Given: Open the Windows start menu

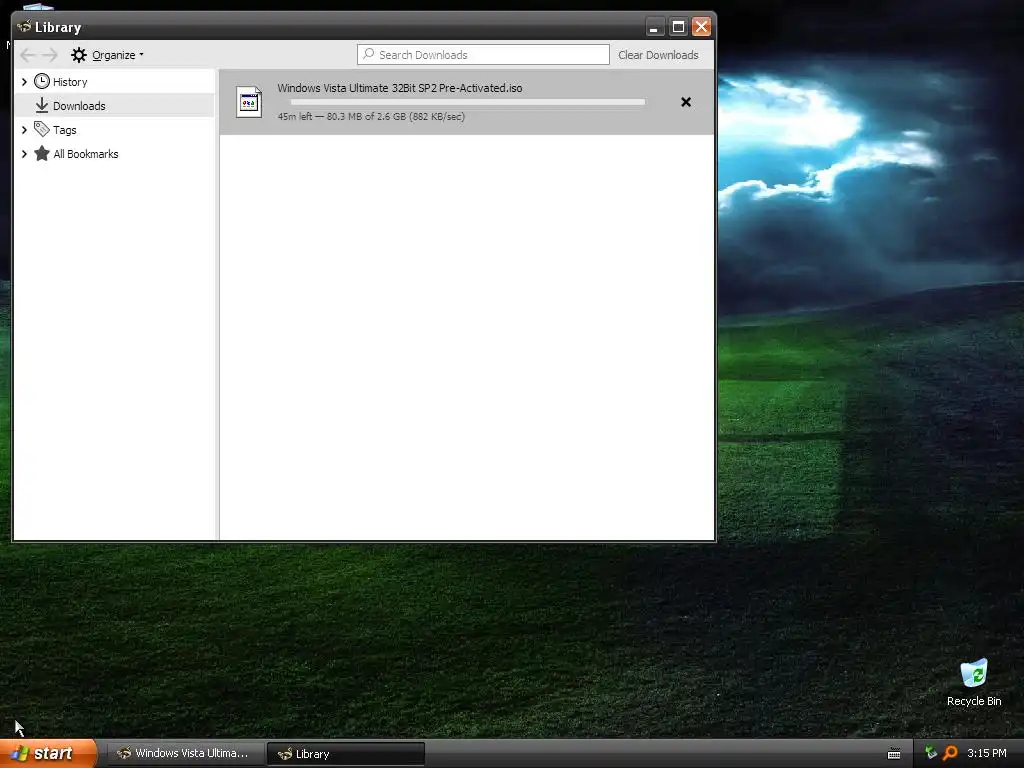Looking at the screenshot, I should [x=48, y=754].
